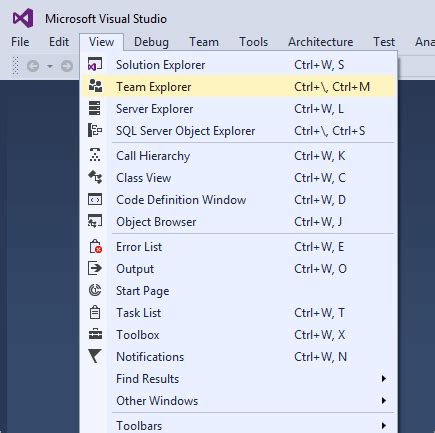Open Find Results submenu entry

pyautogui.click(x=239, y=379)
